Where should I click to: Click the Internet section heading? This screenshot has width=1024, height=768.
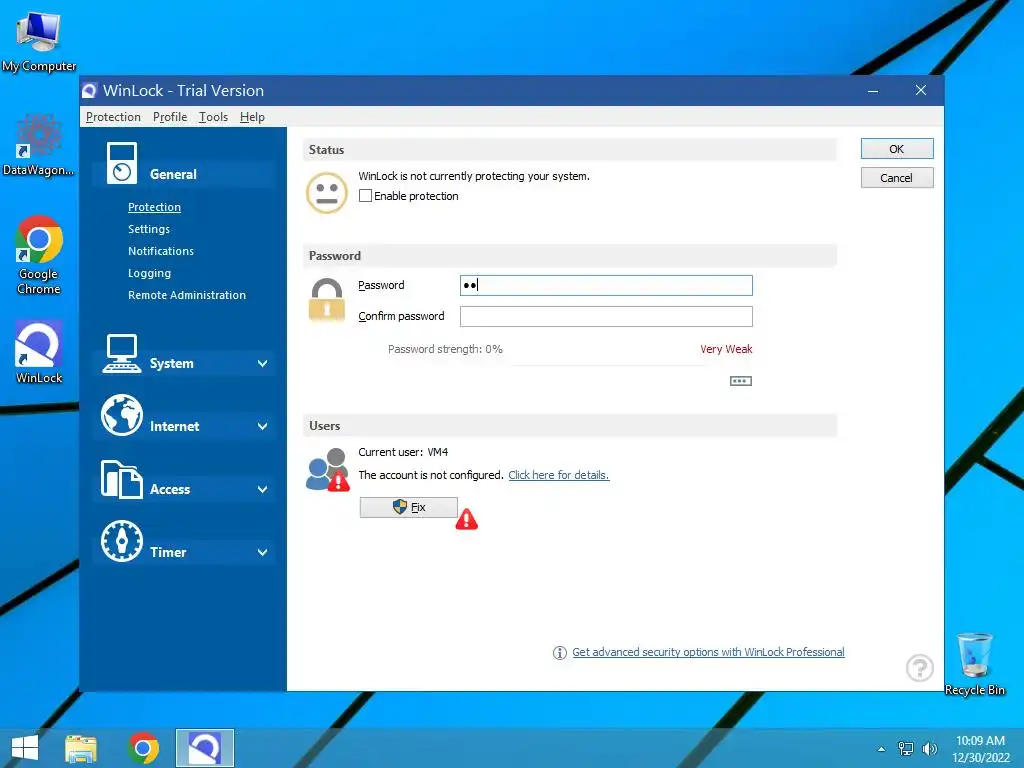coord(174,426)
